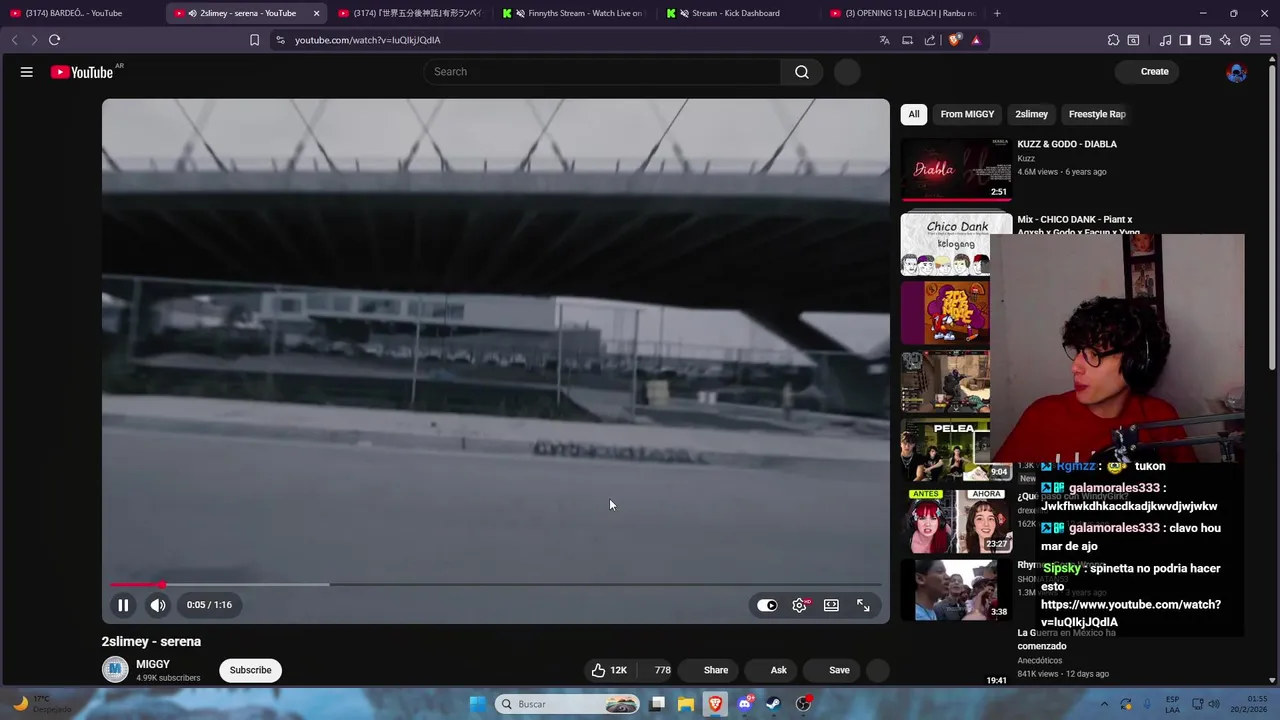Switch to the OPENING 13 BLEACH tab
Image resolution: width=1280 pixels, height=720 pixels.
click(x=903, y=13)
